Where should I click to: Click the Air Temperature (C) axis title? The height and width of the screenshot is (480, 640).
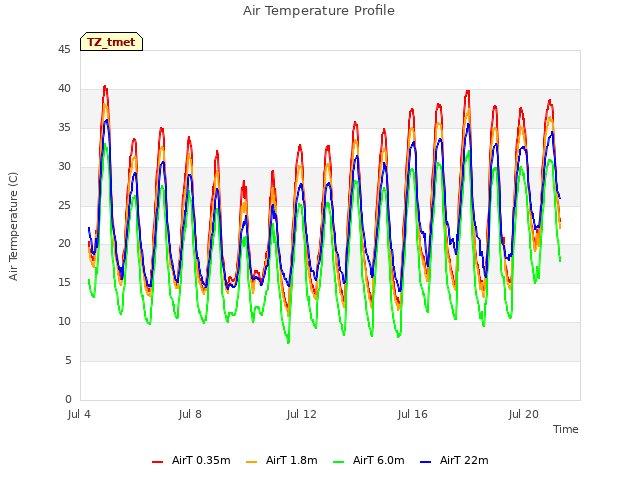click(13, 226)
